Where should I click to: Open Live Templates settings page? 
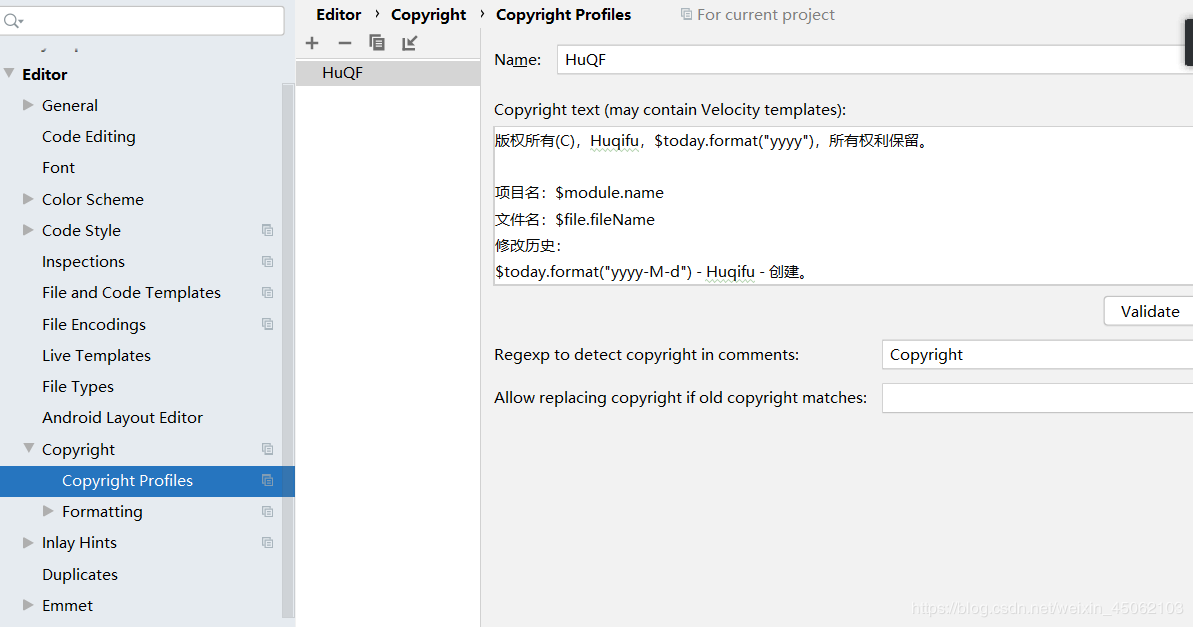(x=97, y=355)
